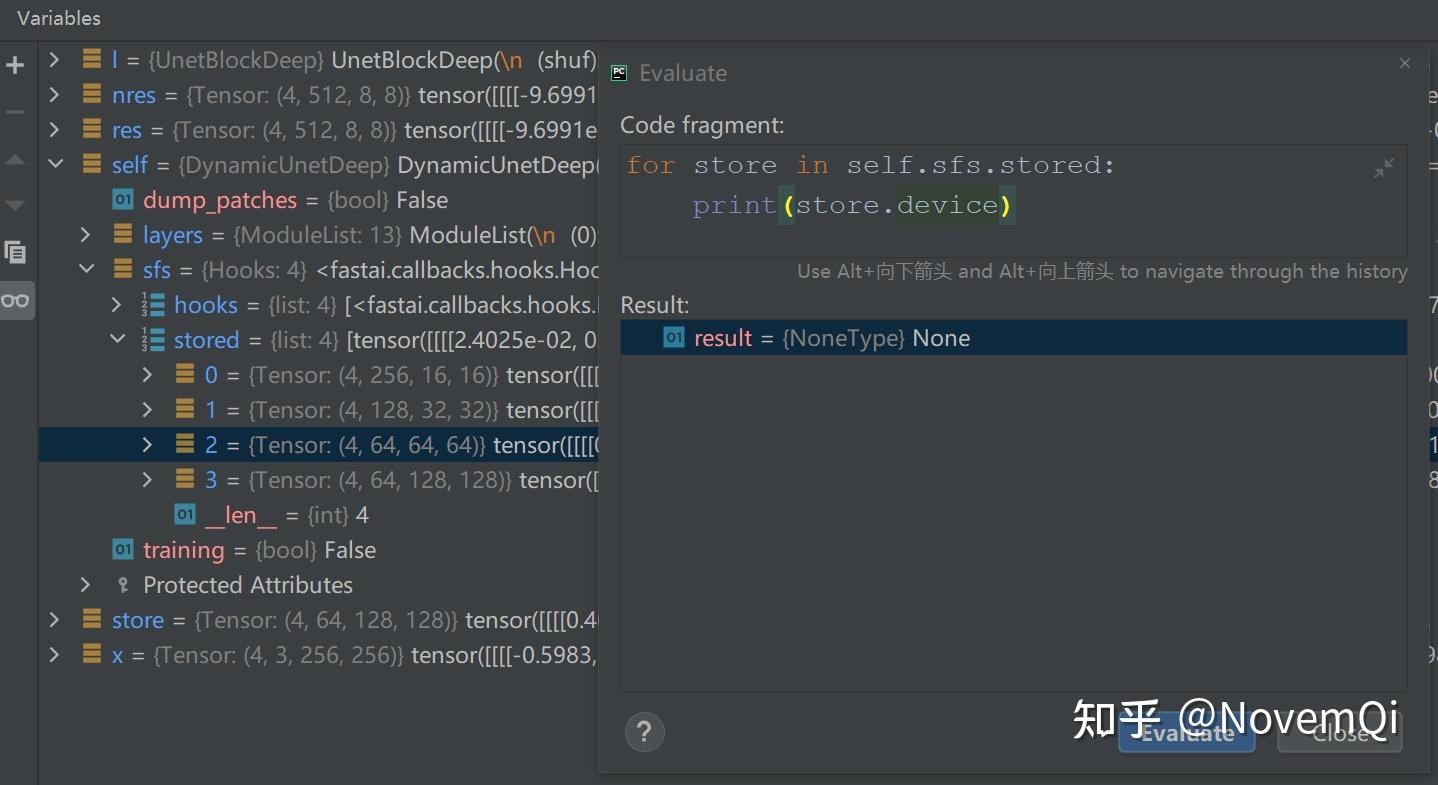The height and width of the screenshot is (785, 1438).
Task: Click the navigate down arrow icon
Action: 15,204
